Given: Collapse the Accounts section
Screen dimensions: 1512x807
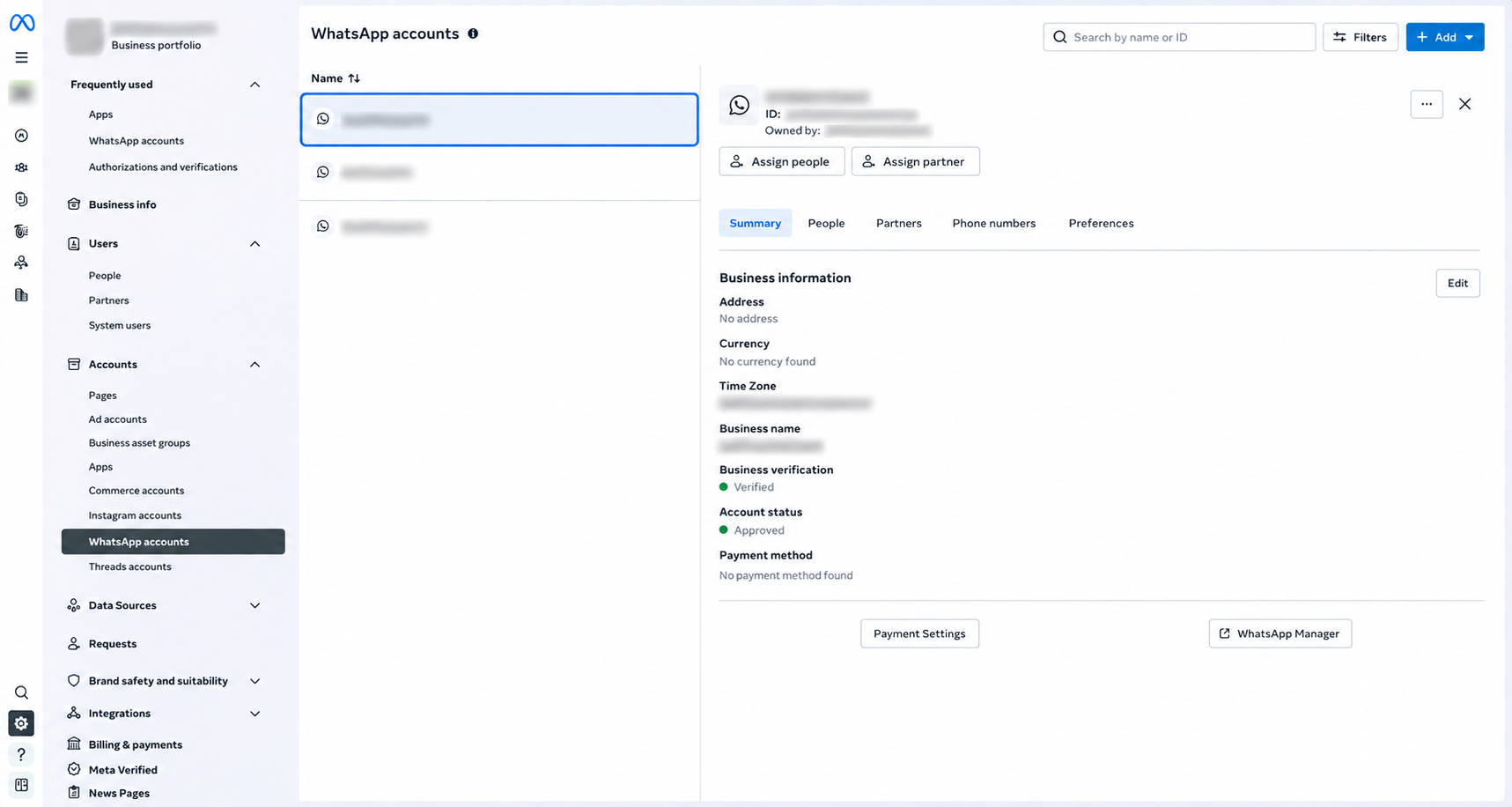Looking at the screenshot, I should [x=255, y=365].
